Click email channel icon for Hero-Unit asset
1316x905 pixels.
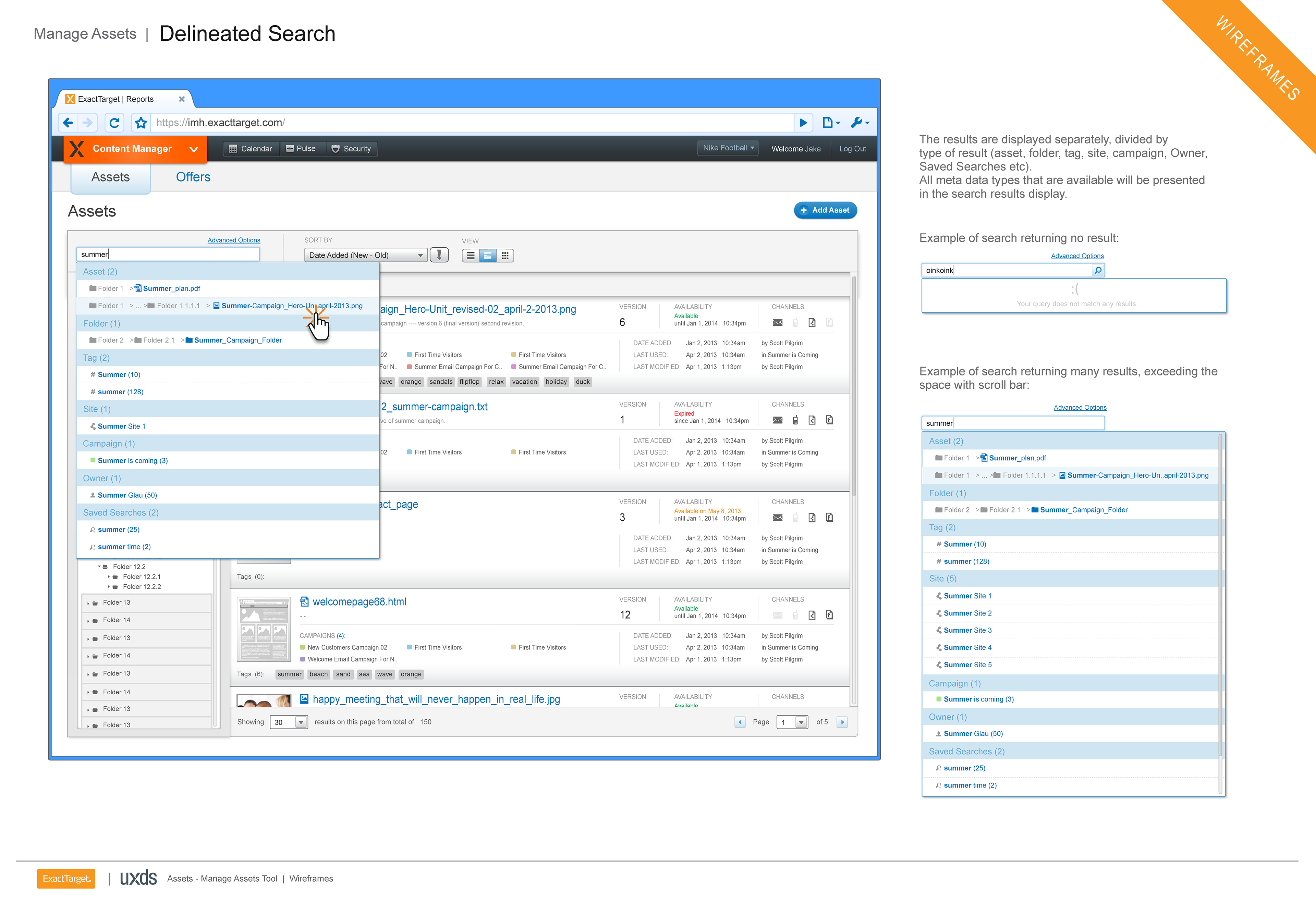point(778,323)
